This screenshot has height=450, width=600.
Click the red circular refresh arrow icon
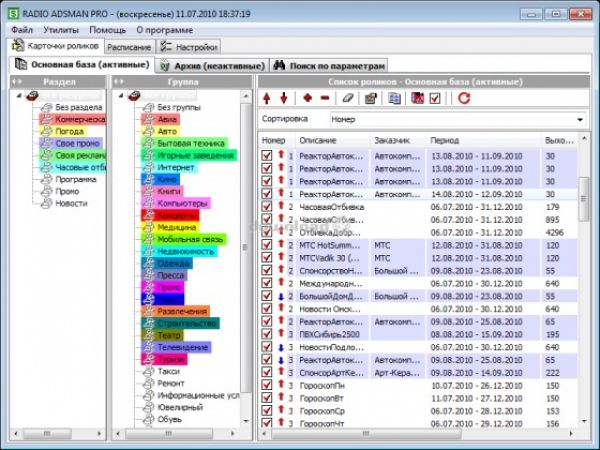pyautogui.click(x=463, y=98)
